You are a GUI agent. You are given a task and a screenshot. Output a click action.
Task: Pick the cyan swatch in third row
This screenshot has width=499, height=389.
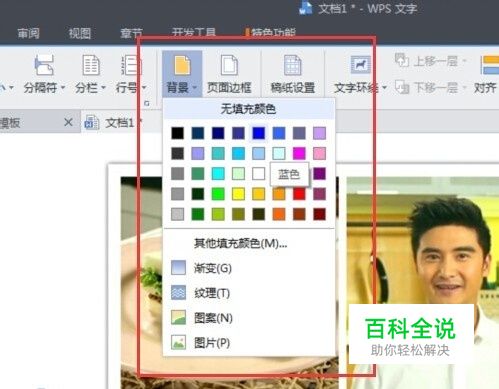[x=218, y=174]
